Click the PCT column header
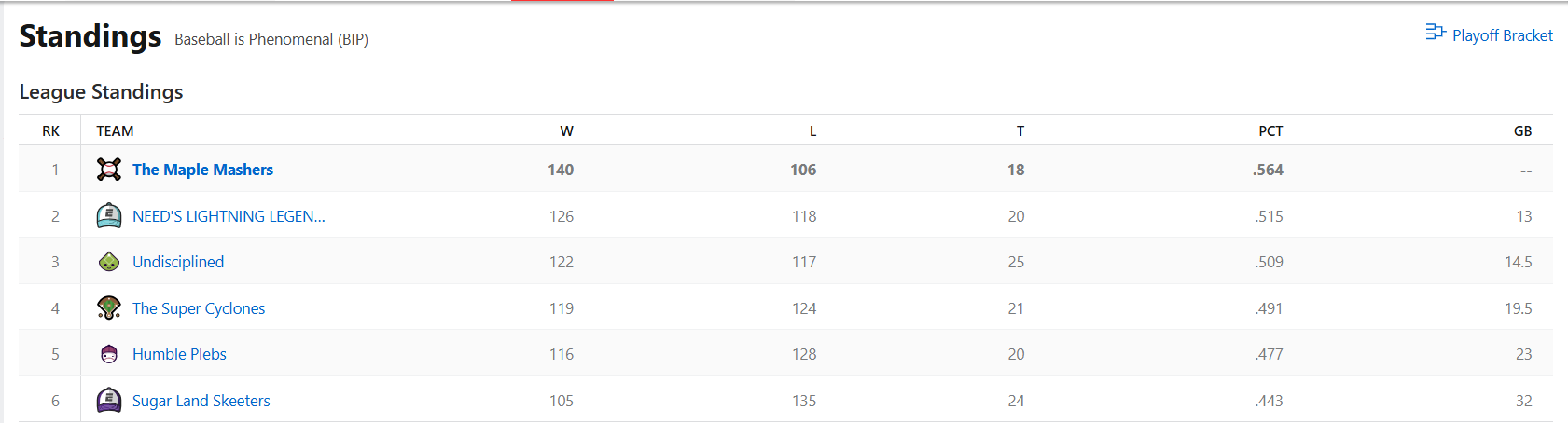Image resolution: width=1568 pixels, height=423 pixels. pyautogui.click(x=1270, y=131)
